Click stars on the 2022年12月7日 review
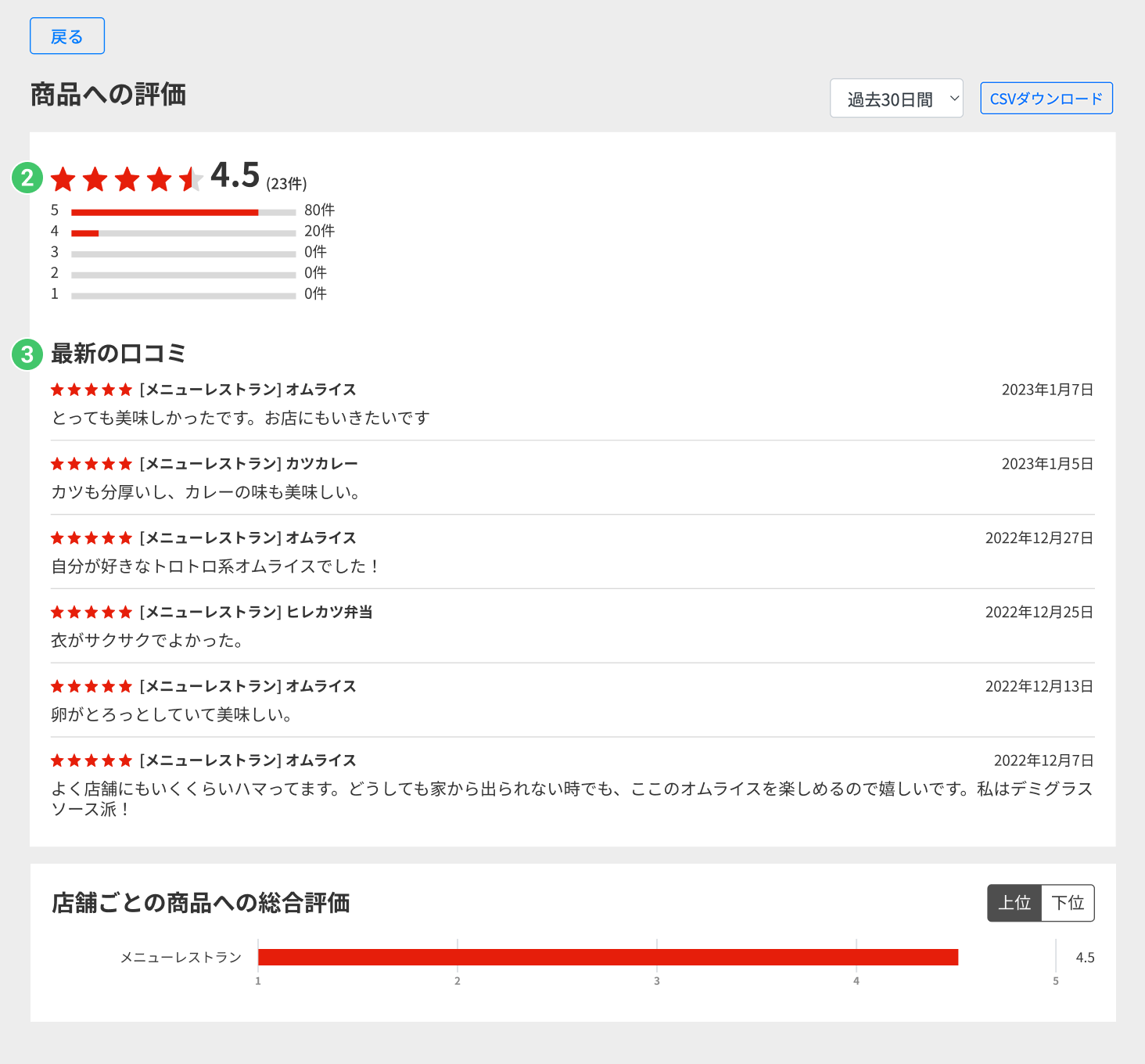Screen dimensions: 1145x1064 click(x=92, y=760)
